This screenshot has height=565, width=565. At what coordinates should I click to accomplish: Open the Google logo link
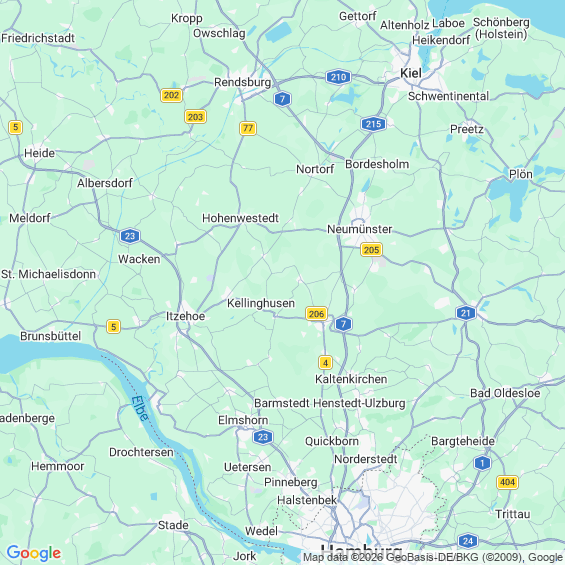[x=34, y=553]
